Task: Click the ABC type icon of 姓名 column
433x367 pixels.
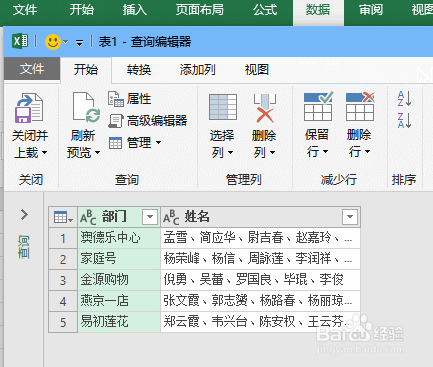Action: point(171,218)
